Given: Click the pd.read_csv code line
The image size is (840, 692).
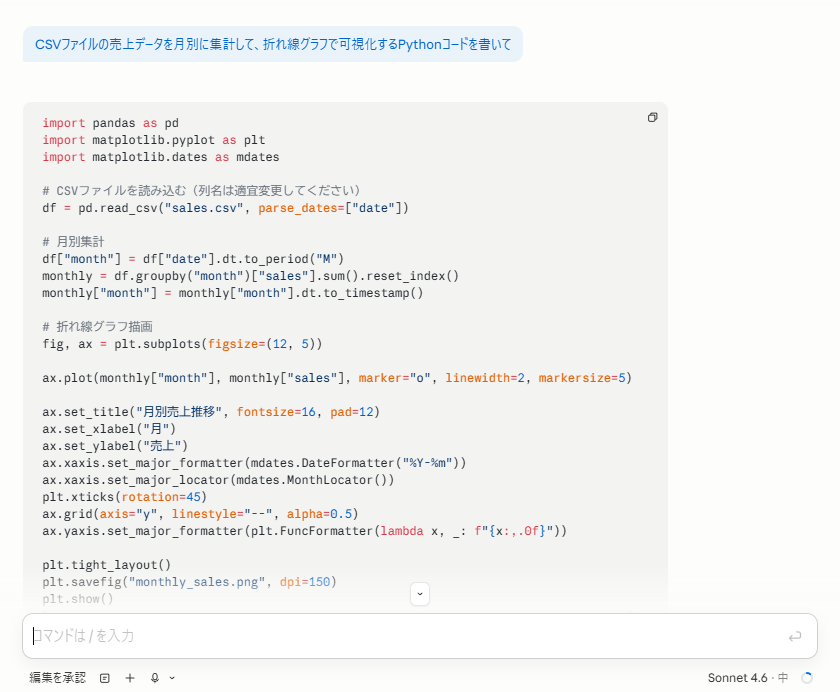Looking at the screenshot, I should tap(225, 208).
